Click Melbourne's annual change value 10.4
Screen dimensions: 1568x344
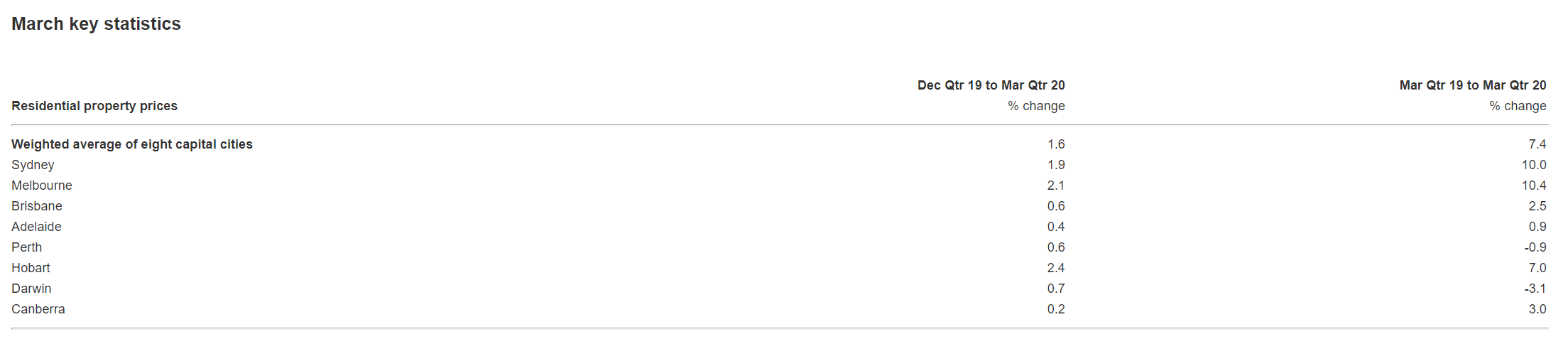[x=1533, y=186]
